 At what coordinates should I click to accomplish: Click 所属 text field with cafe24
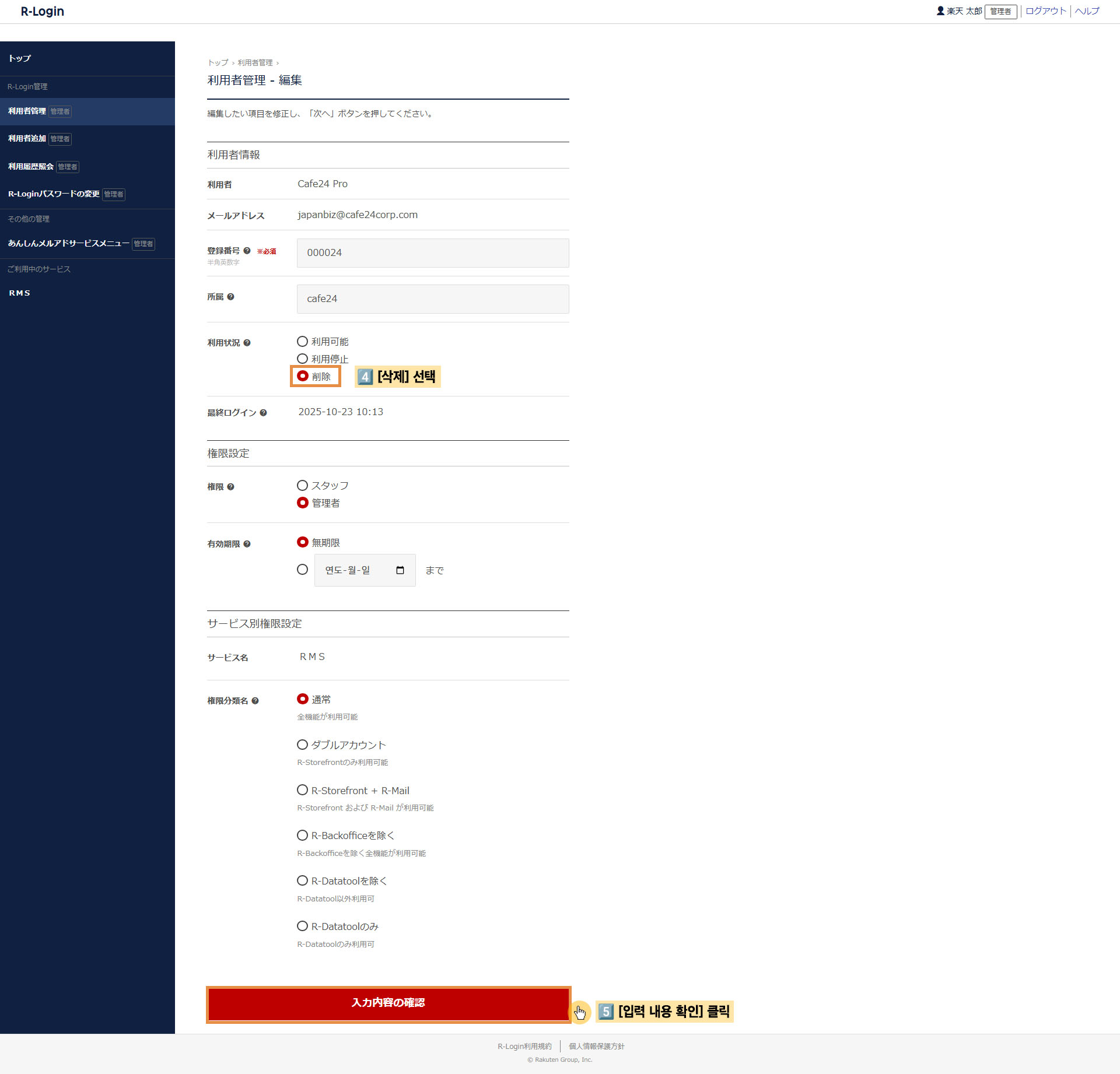[x=433, y=299]
